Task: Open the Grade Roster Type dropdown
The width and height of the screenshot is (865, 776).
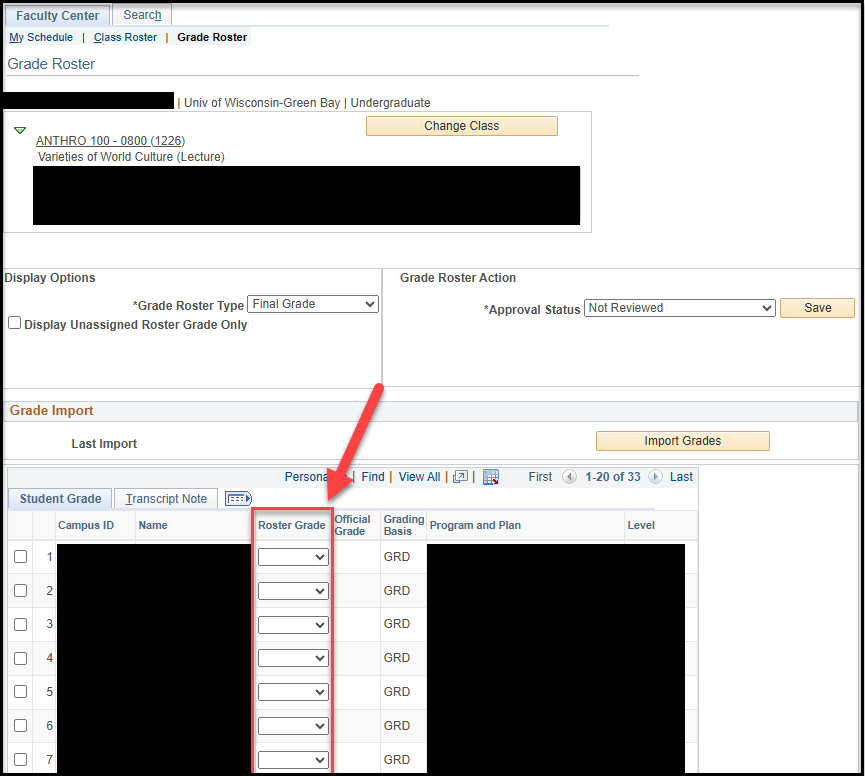Action: (314, 304)
